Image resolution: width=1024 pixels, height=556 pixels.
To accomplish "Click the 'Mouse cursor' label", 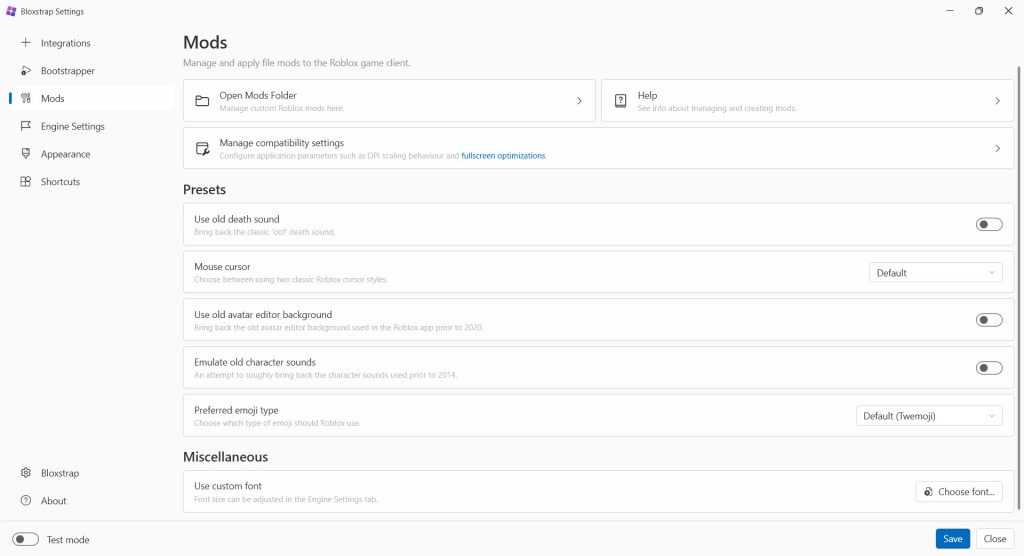I will click(222, 267).
